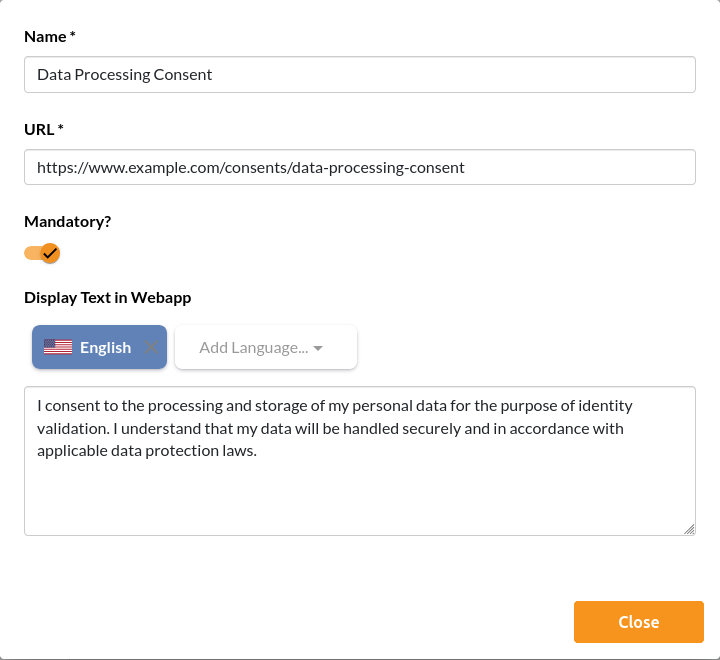This screenshot has height=660, width=720.
Task: Toggle the Mandatory switch off
Action: click(42, 253)
